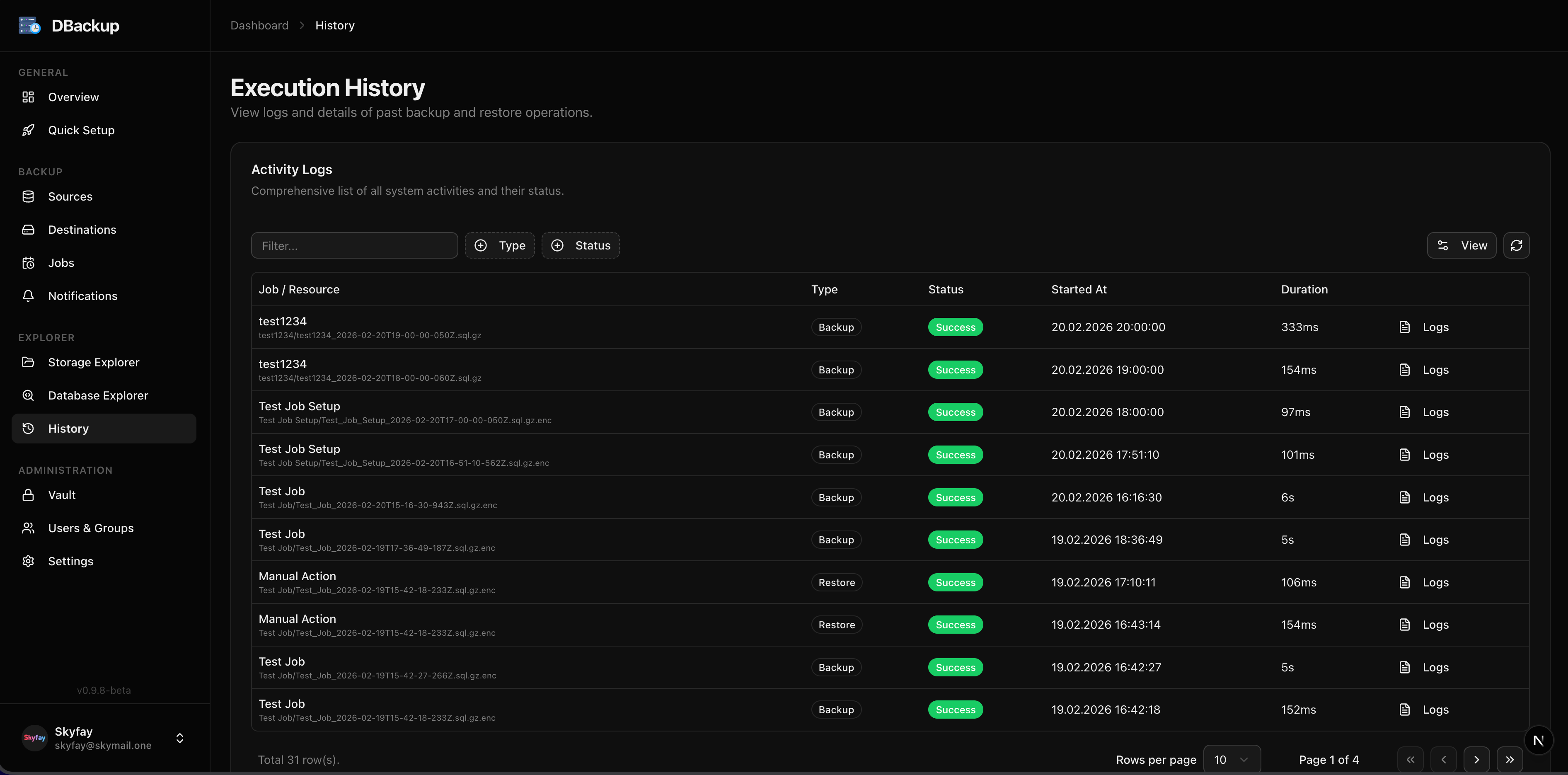The width and height of the screenshot is (1568, 775).
Task: Open the Type filter dropdown
Action: [x=499, y=245]
